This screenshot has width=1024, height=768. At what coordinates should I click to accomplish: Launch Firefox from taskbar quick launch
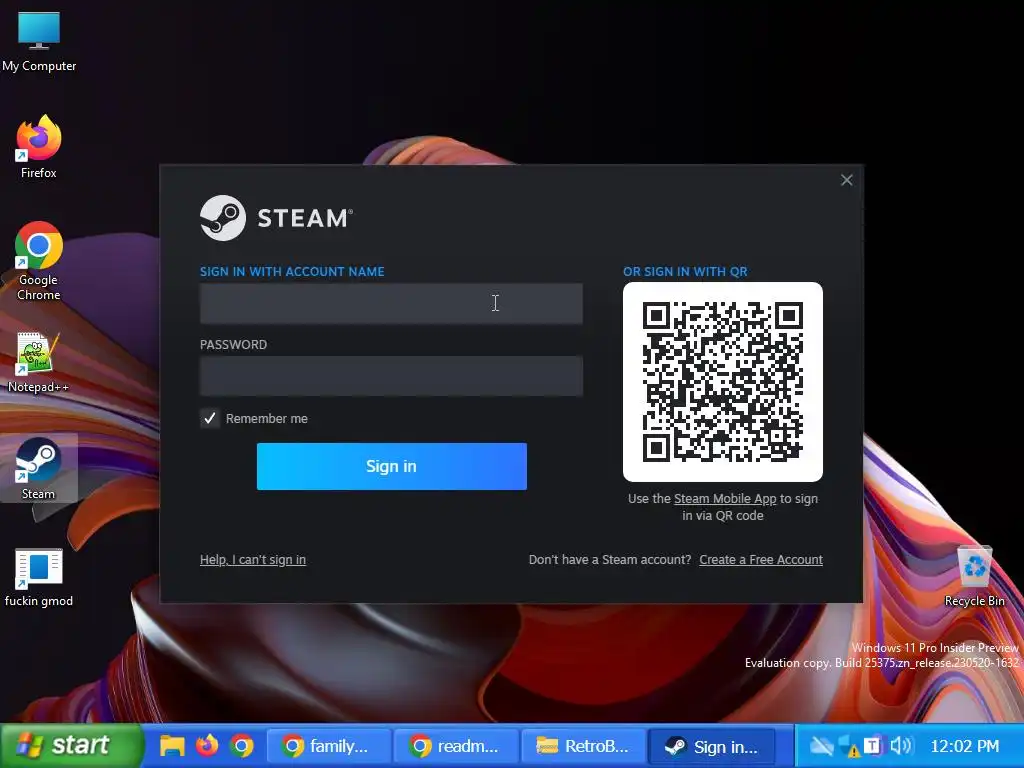(x=207, y=745)
